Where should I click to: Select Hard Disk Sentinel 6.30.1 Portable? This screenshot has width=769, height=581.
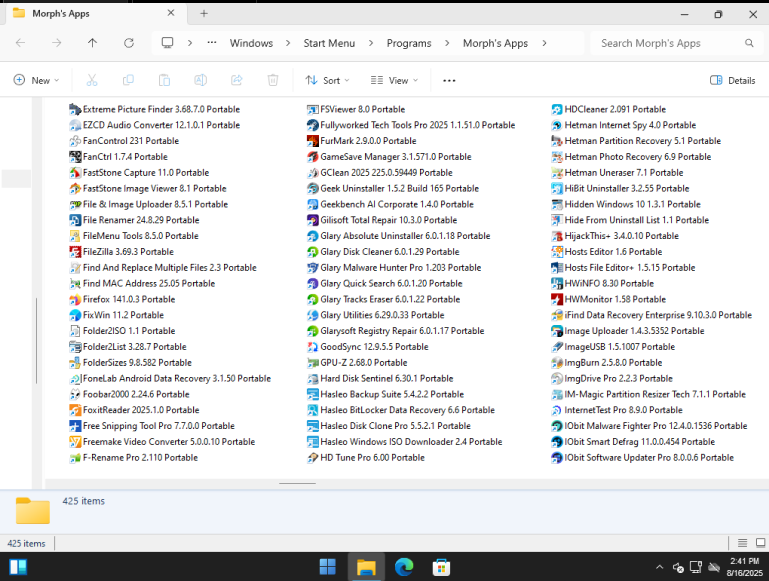click(x=380, y=379)
